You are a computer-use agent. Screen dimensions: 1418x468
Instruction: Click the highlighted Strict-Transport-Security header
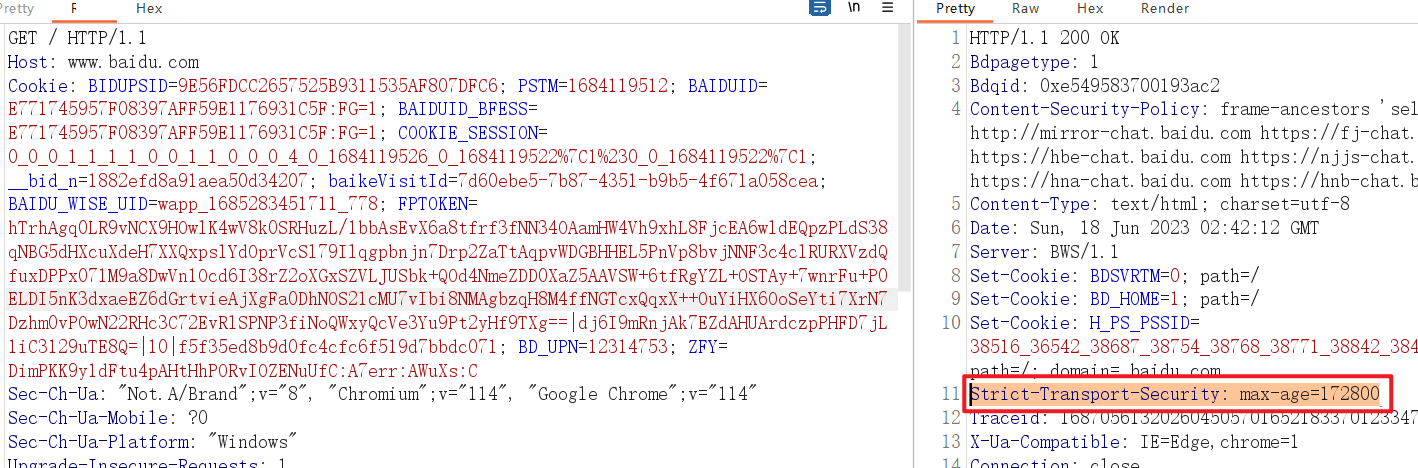point(1175,394)
